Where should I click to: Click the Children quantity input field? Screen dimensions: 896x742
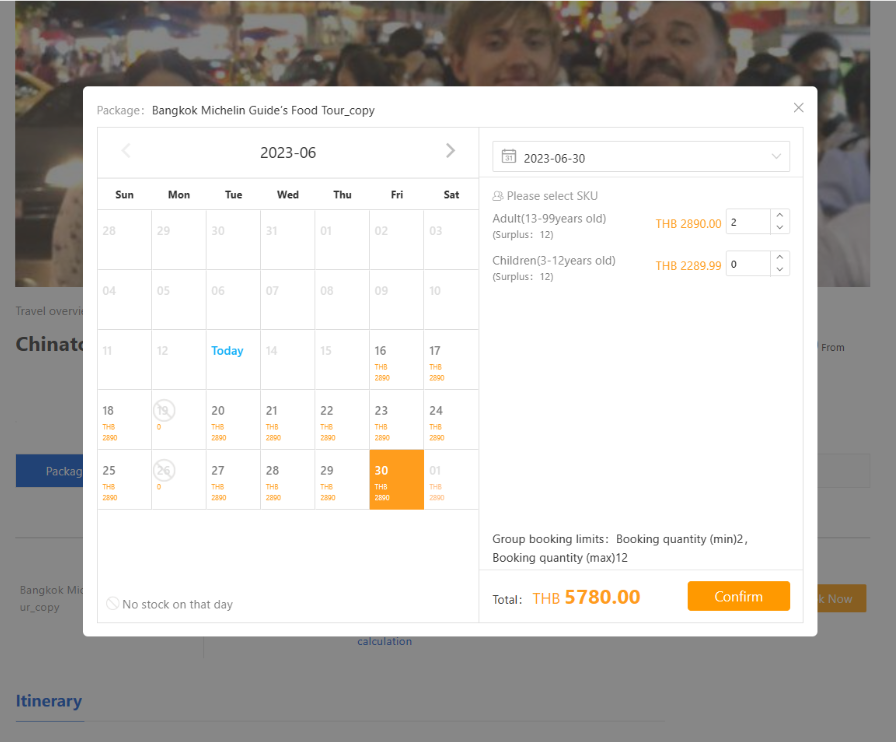click(747, 265)
